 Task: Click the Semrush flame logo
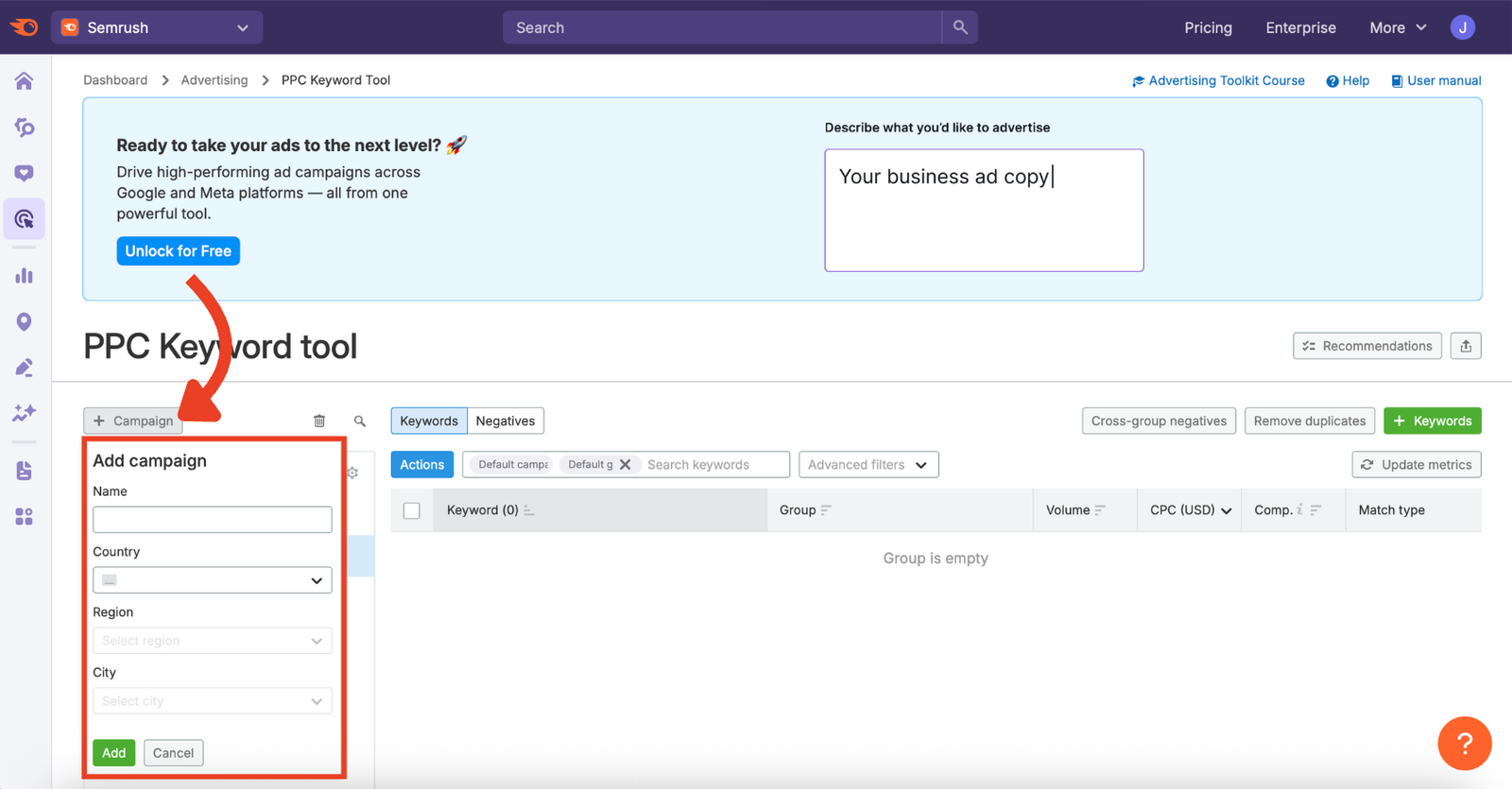click(25, 27)
